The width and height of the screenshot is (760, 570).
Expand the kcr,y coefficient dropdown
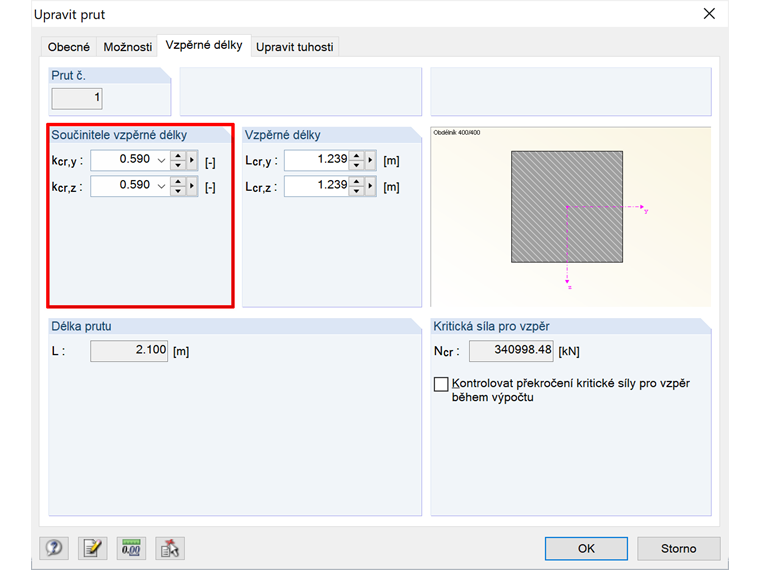click(x=161, y=160)
